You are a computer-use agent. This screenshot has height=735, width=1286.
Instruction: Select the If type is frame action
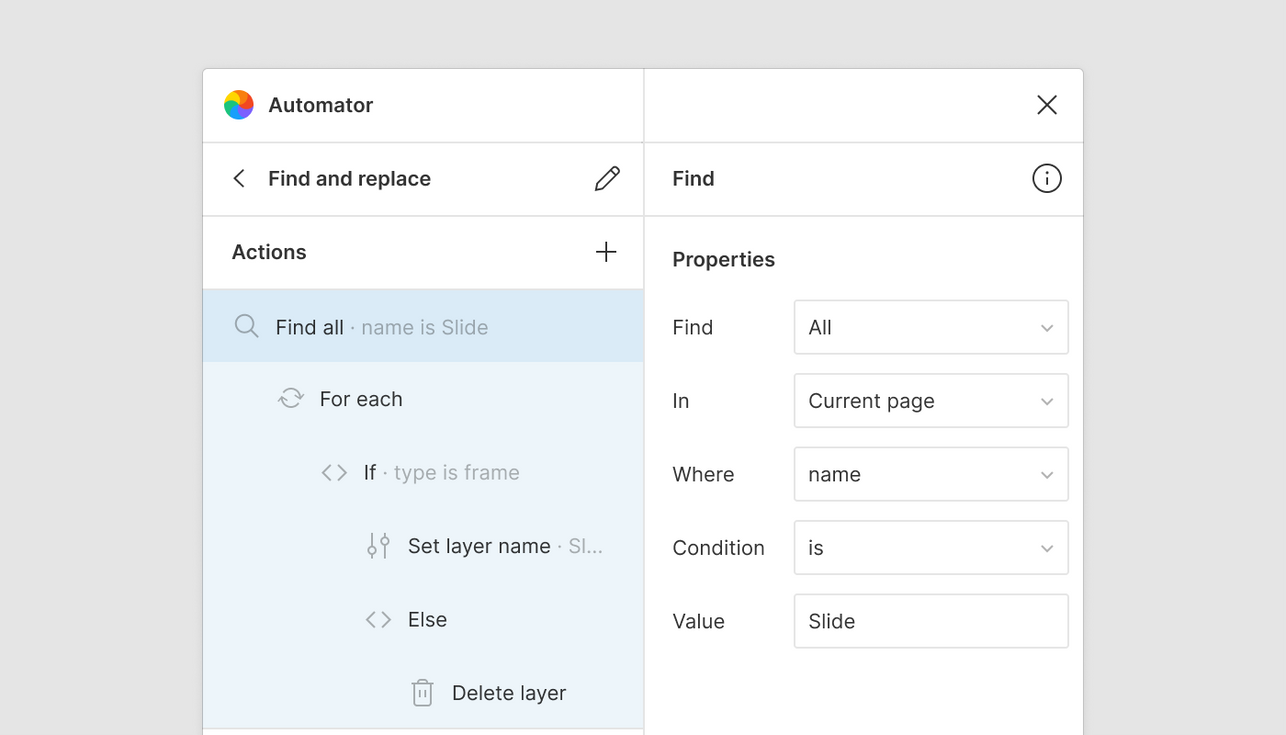tap(441, 473)
